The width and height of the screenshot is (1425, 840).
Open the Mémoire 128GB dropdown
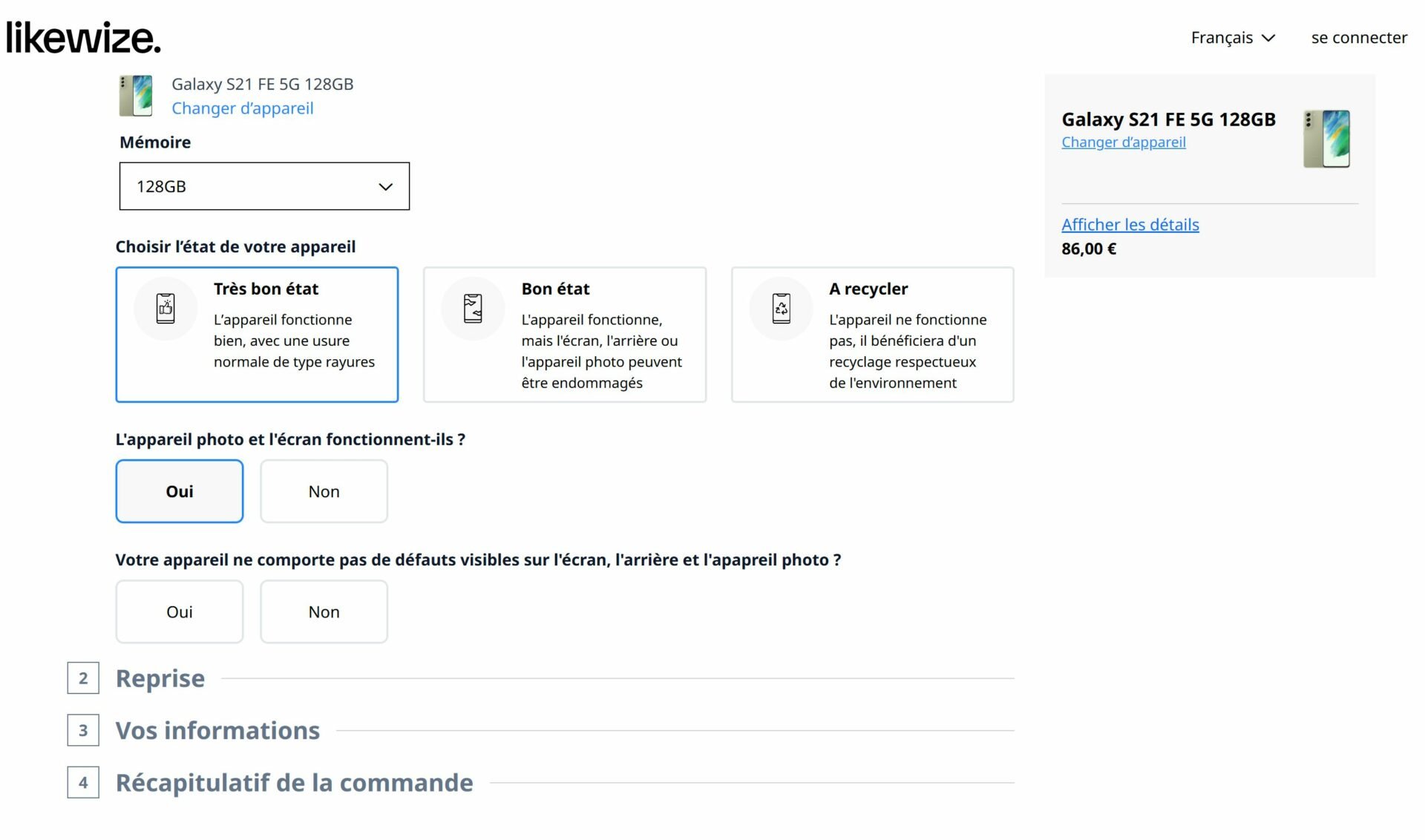(264, 186)
